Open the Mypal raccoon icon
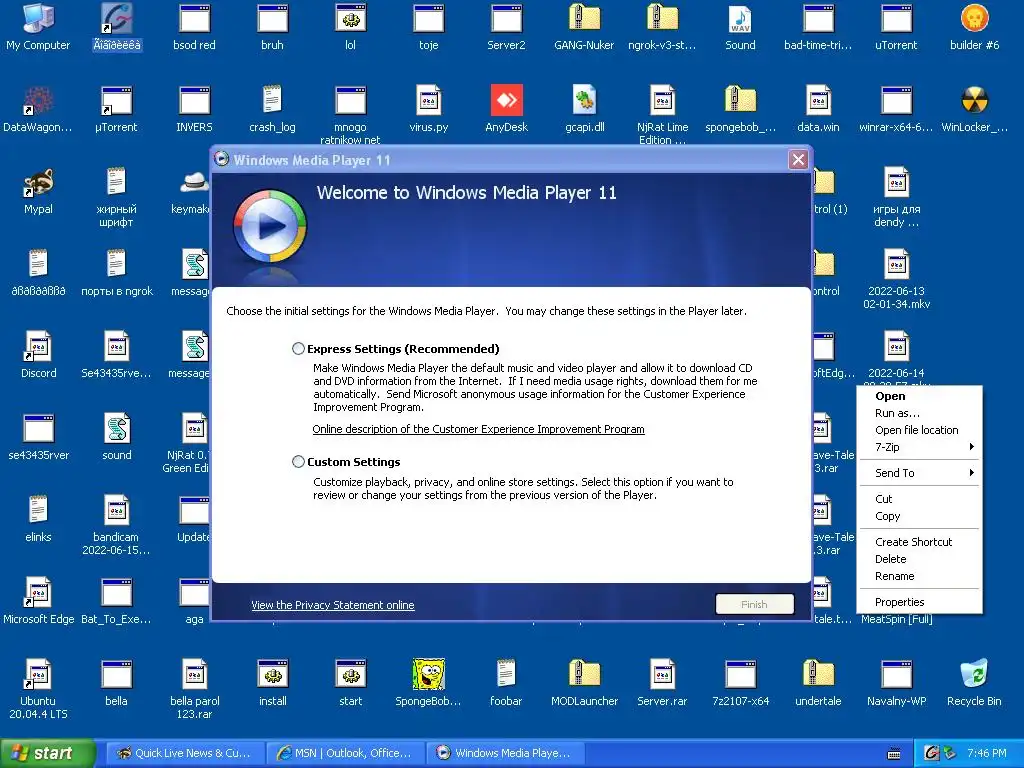The height and width of the screenshot is (768, 1024). coord(38,191)
